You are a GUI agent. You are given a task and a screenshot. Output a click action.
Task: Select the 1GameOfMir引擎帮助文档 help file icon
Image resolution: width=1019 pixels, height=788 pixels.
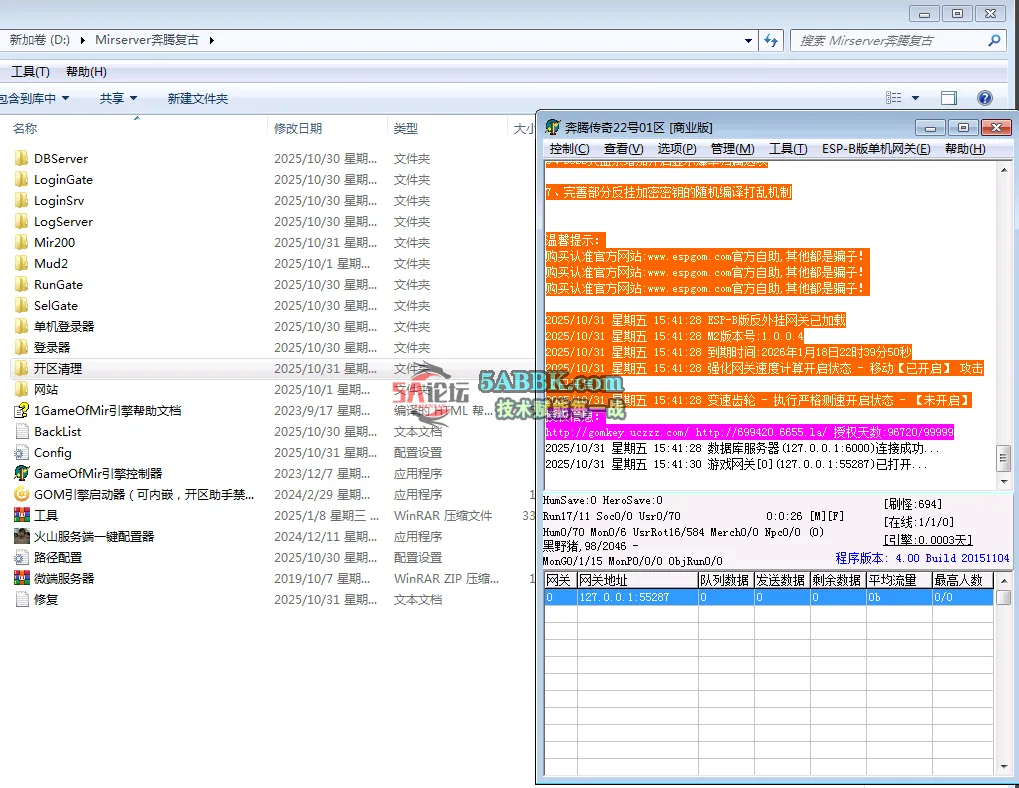(x=21, y=410)
